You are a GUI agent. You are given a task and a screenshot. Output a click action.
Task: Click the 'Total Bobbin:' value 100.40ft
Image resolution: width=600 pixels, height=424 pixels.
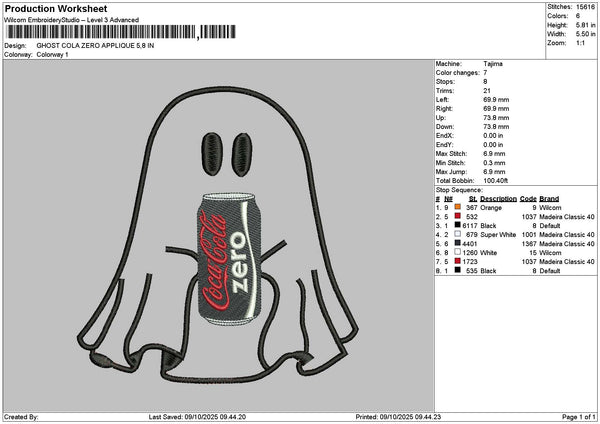click(496, 181)
